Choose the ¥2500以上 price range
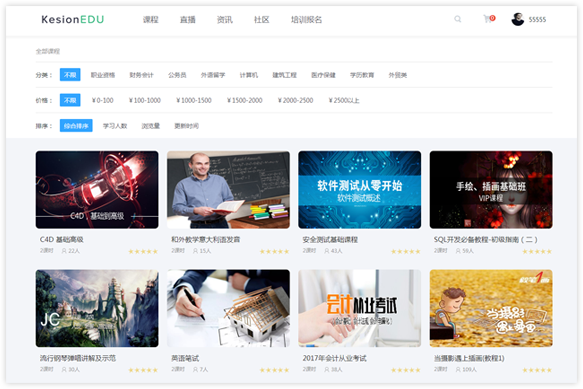Image resolution: width=583 pixels, height=389 pixels. pyautogui.click(x=344, y=100)
